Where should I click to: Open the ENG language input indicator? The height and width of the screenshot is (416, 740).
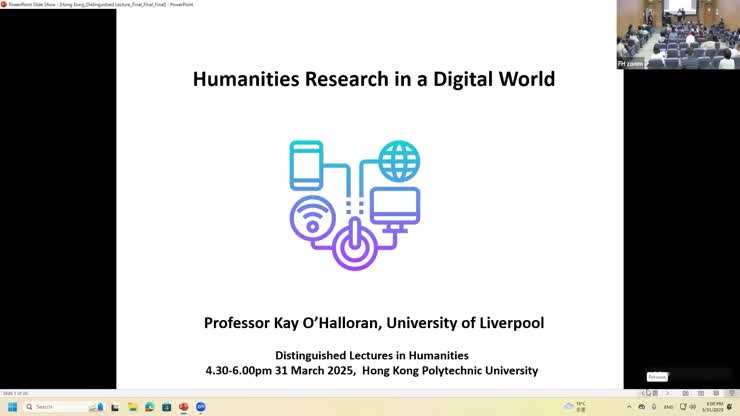(668, 407)
